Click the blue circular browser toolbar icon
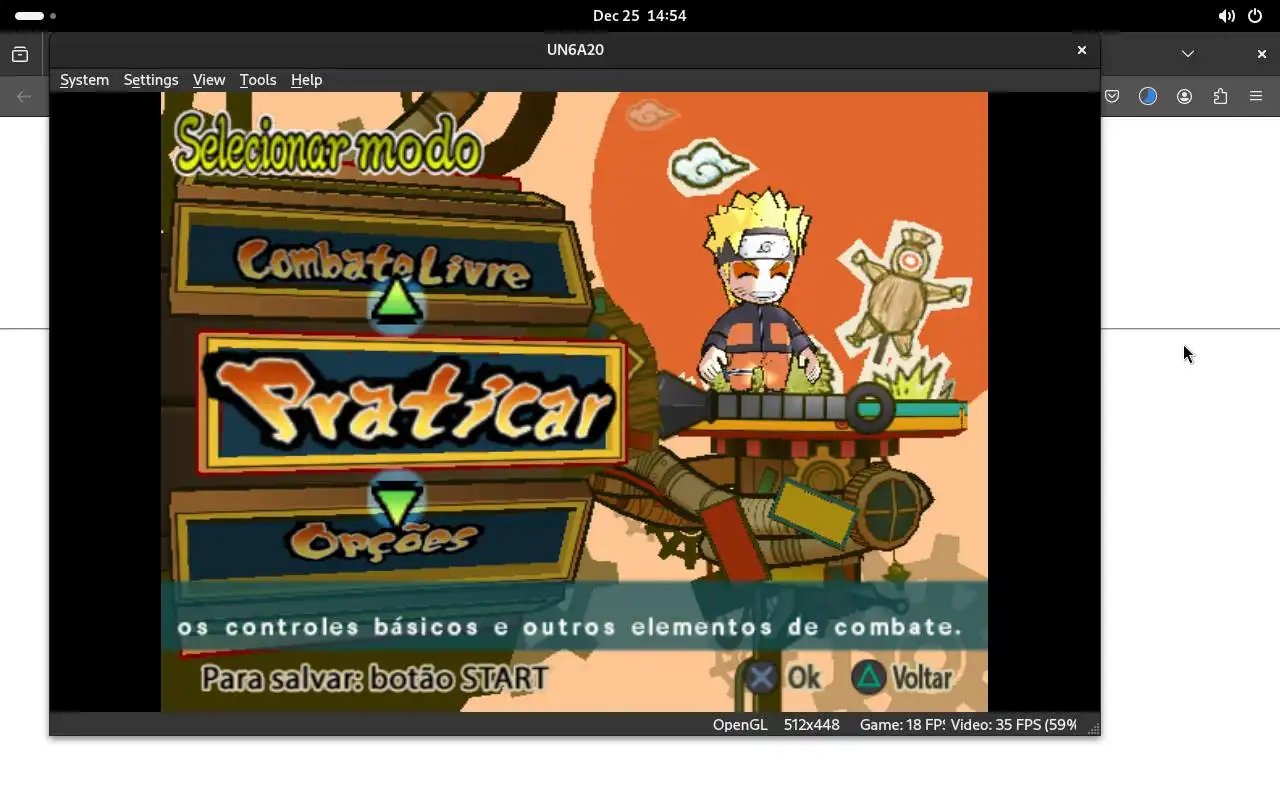 coord(1148,97)
